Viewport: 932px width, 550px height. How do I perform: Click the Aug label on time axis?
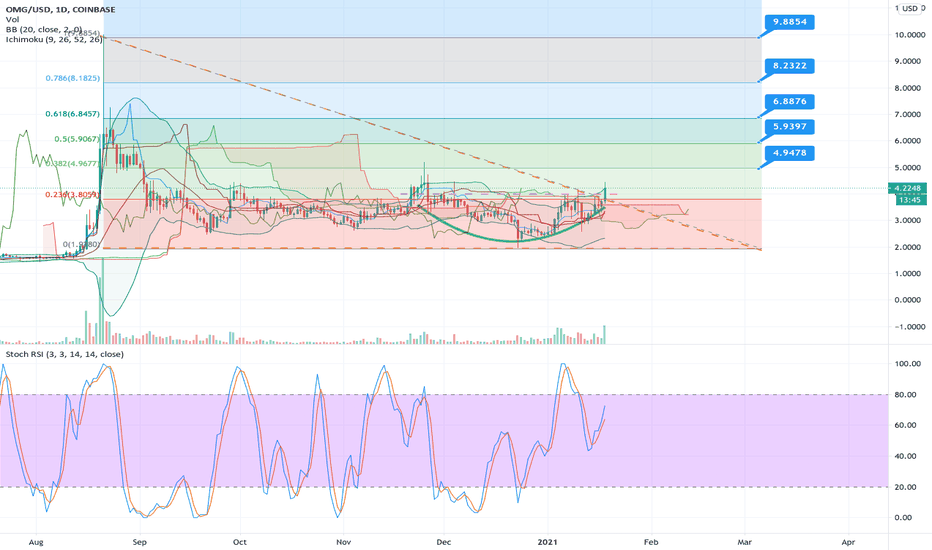[x=36, y=542]
